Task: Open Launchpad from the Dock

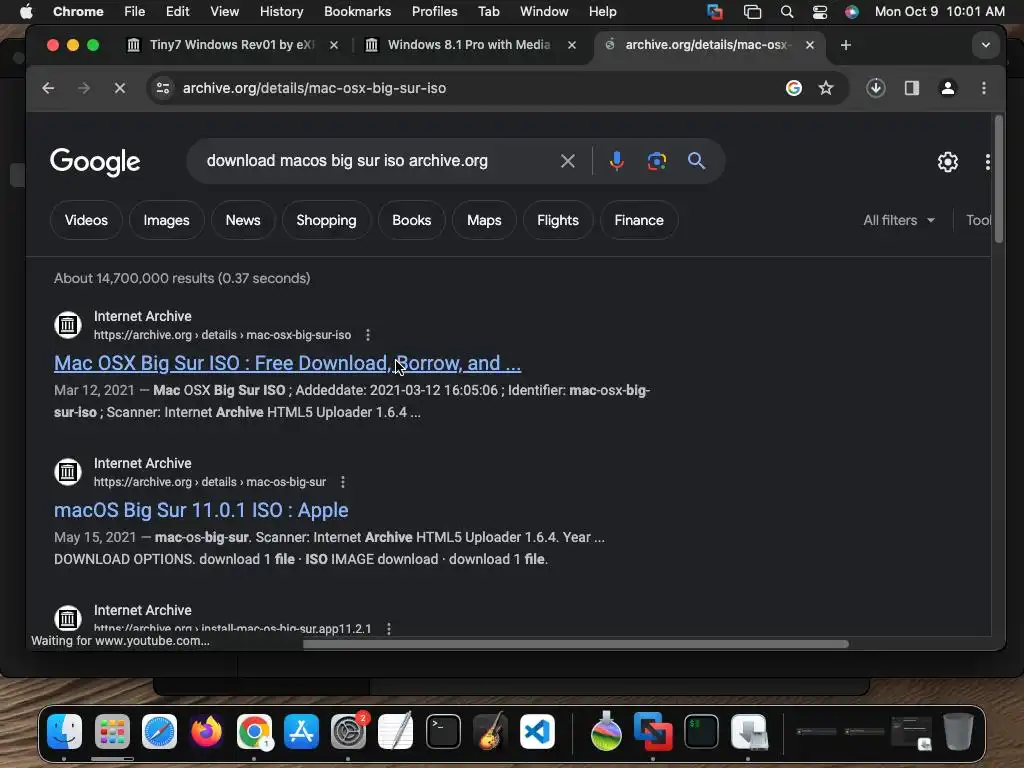Action: tap(112, 731)
